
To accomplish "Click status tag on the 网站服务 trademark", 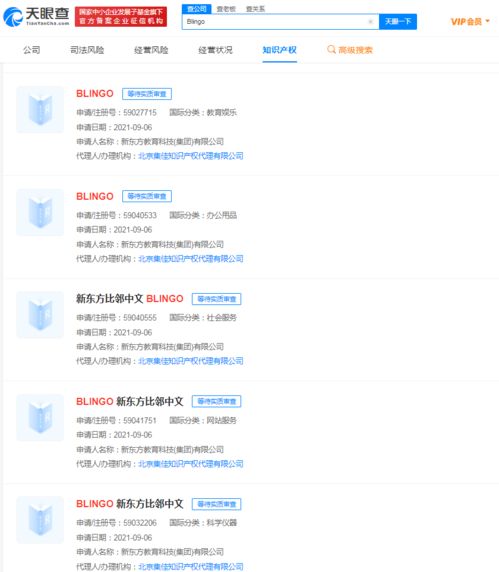I will coord(217,401).
